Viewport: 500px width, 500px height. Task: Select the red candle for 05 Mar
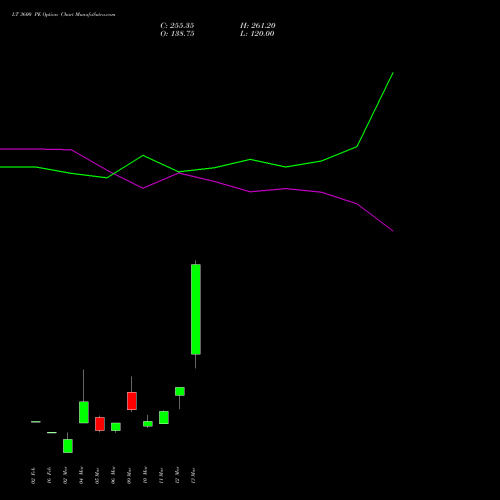(100, 424)
